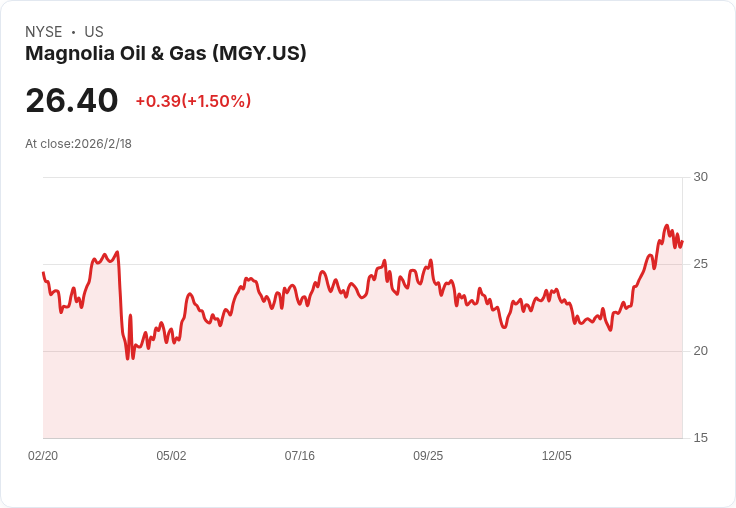This screenshot has width=736, height=508.
Task: Click the US market label
Action: coord(94,32)
